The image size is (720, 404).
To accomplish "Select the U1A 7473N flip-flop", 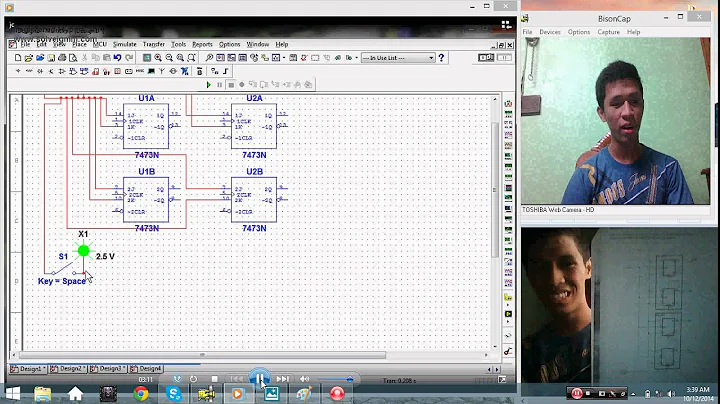I will [146, 126].
